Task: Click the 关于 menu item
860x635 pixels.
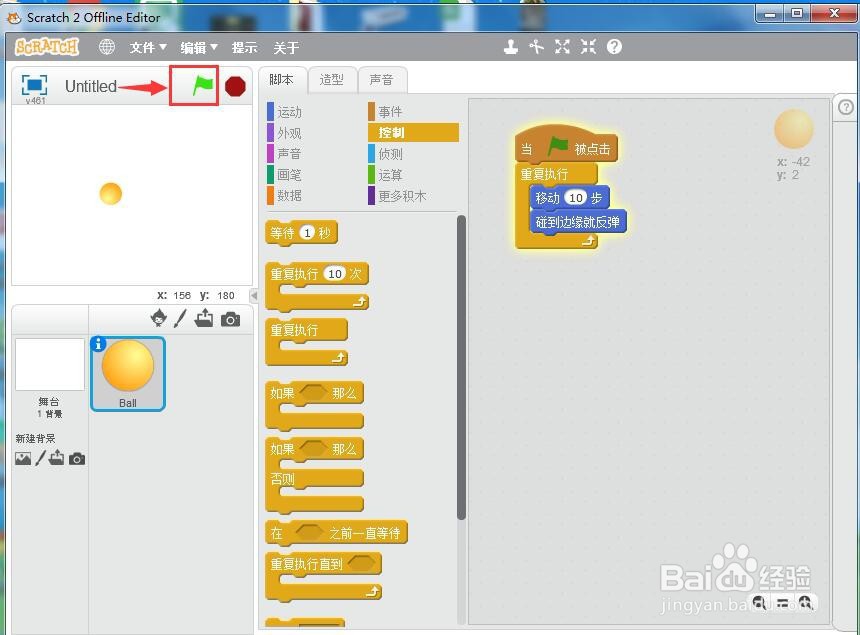Action: coord(286,48)
